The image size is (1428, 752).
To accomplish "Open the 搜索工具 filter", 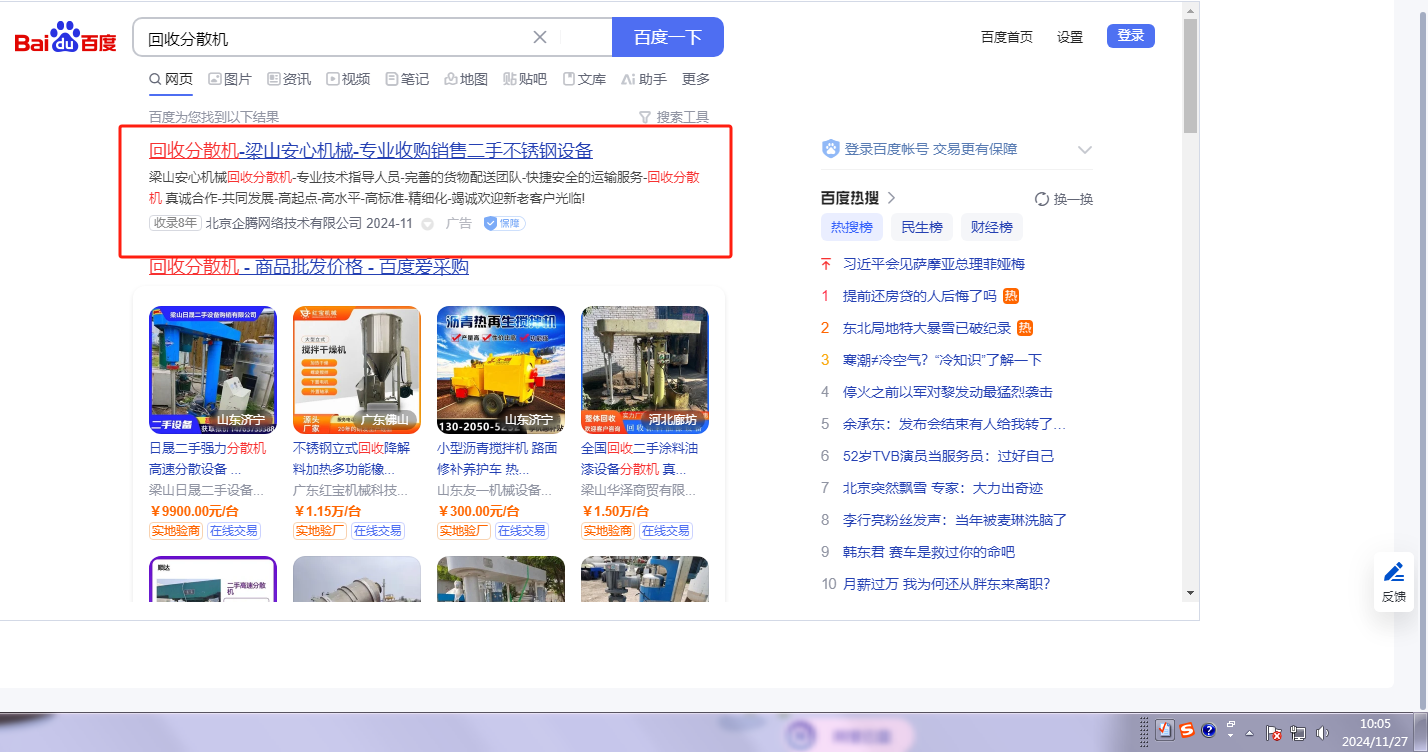I will 673,117.
